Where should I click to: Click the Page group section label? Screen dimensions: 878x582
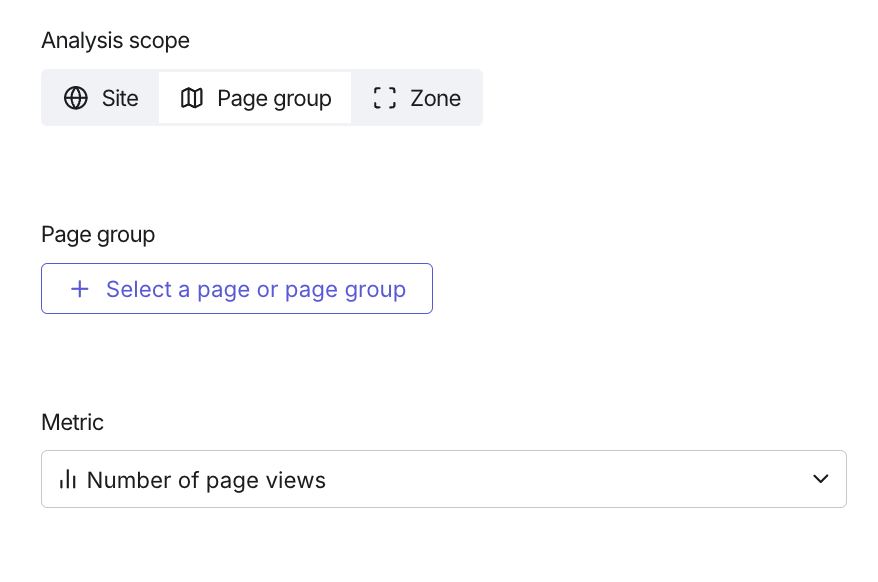click(x=98, y=234)
